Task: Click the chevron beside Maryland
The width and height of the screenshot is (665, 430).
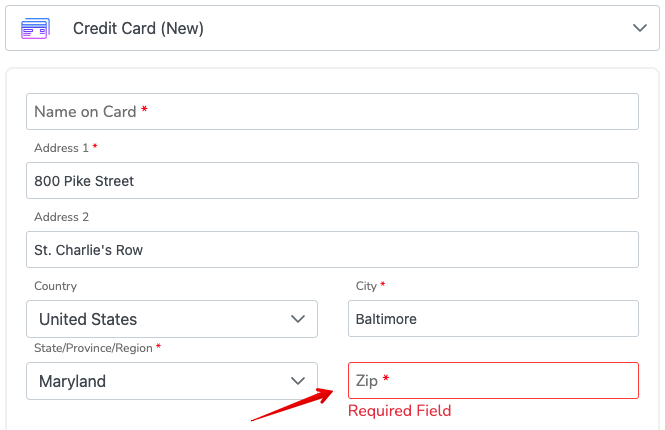Action: [298, 381]
